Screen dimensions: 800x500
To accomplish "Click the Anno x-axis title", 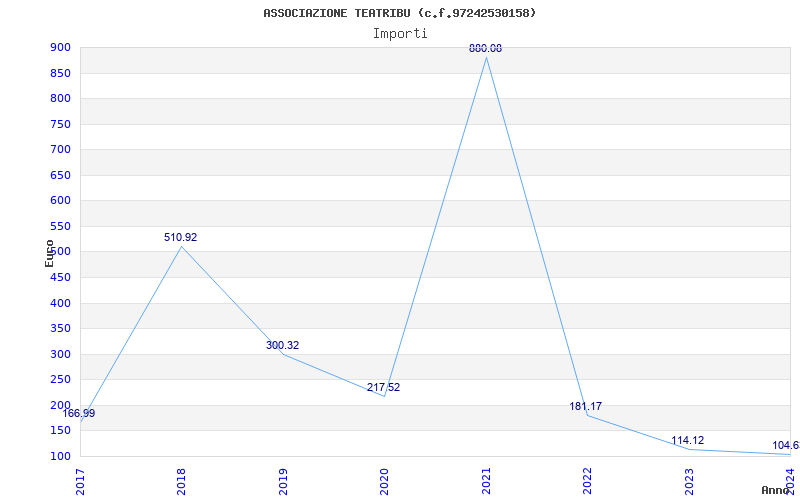I will pyautogui.click(x=776, y=490).
